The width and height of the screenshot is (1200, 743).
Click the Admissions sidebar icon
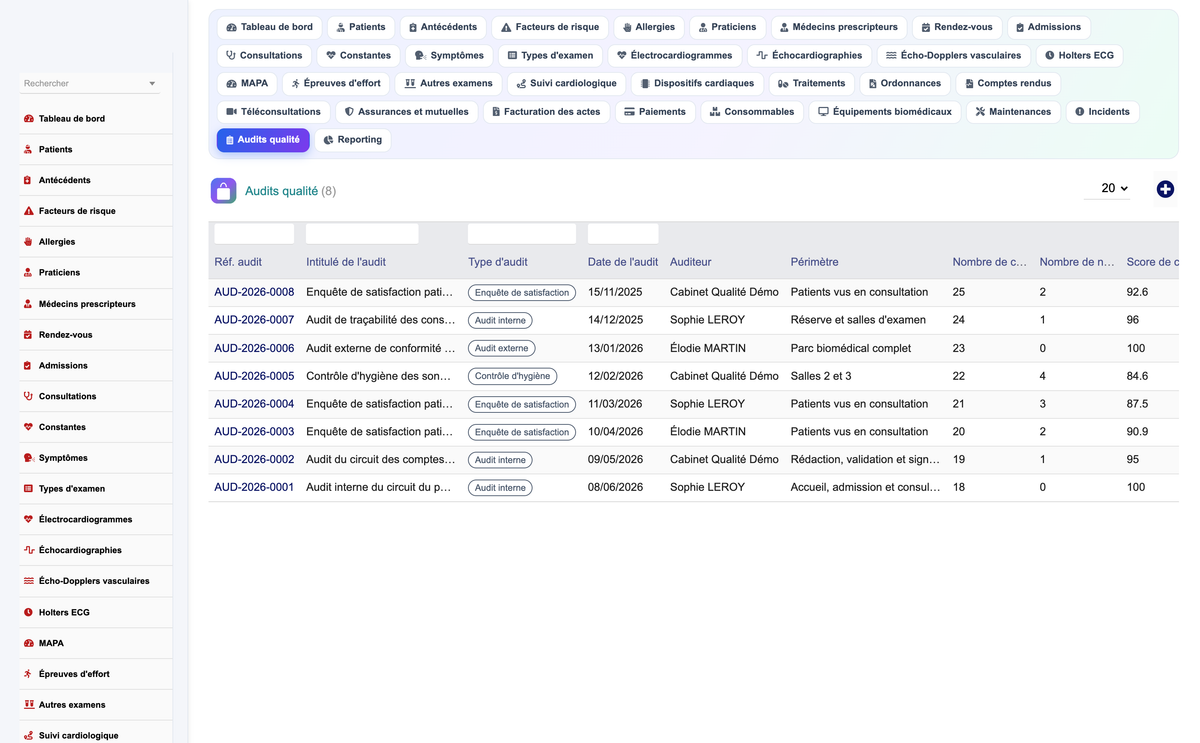[28, 366]
